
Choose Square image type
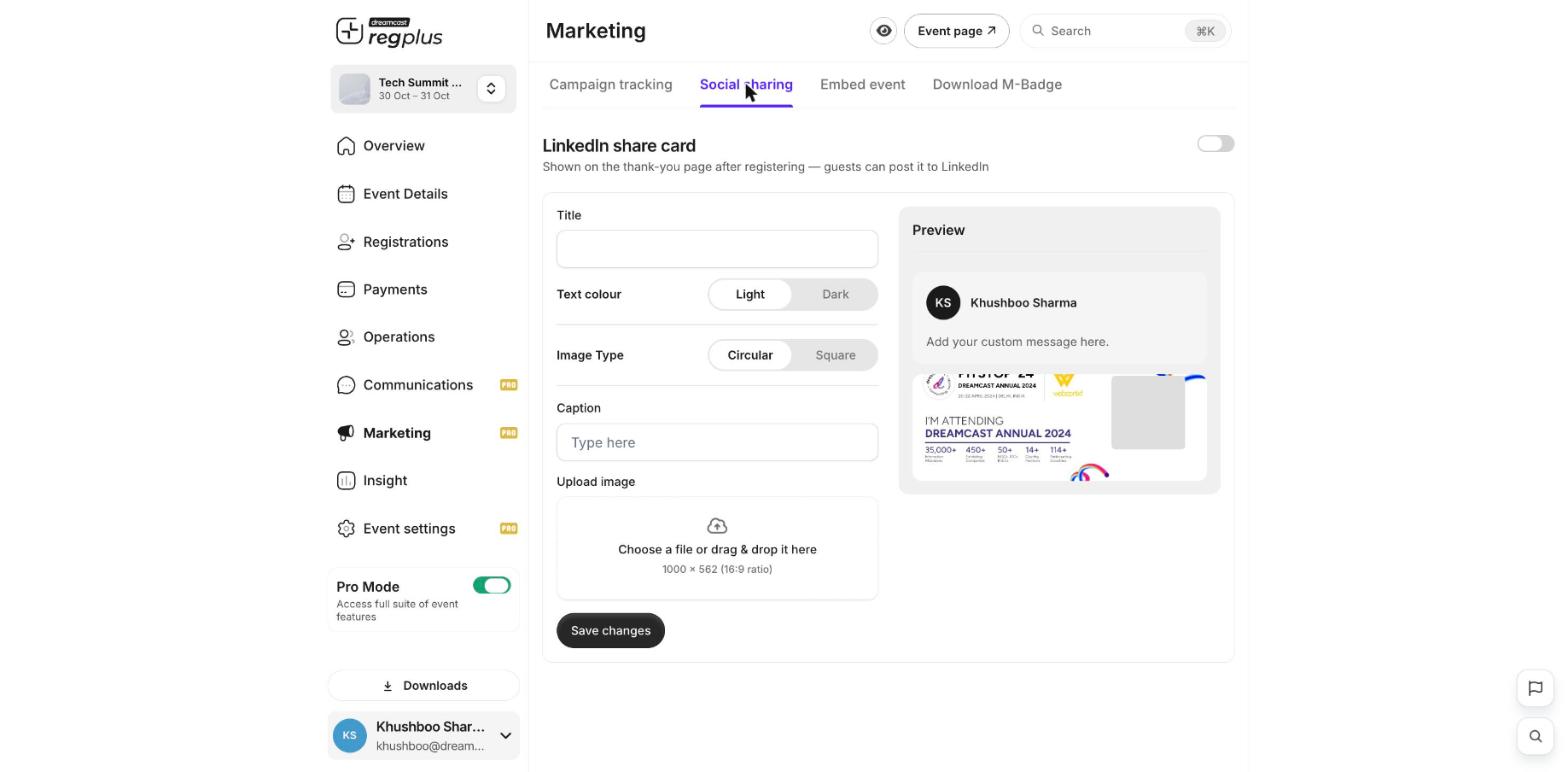click(835, 356)
